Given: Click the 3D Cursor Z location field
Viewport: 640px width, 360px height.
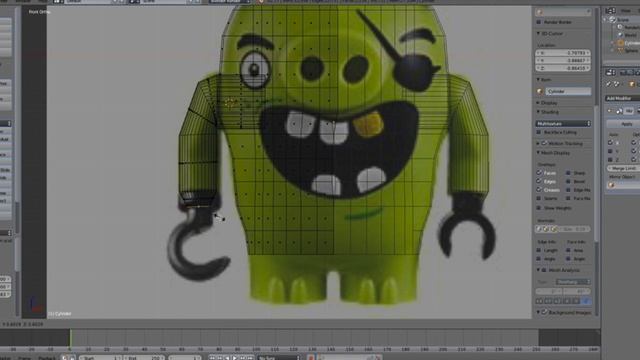Looking at the screenshot, I should coord(563,68).
